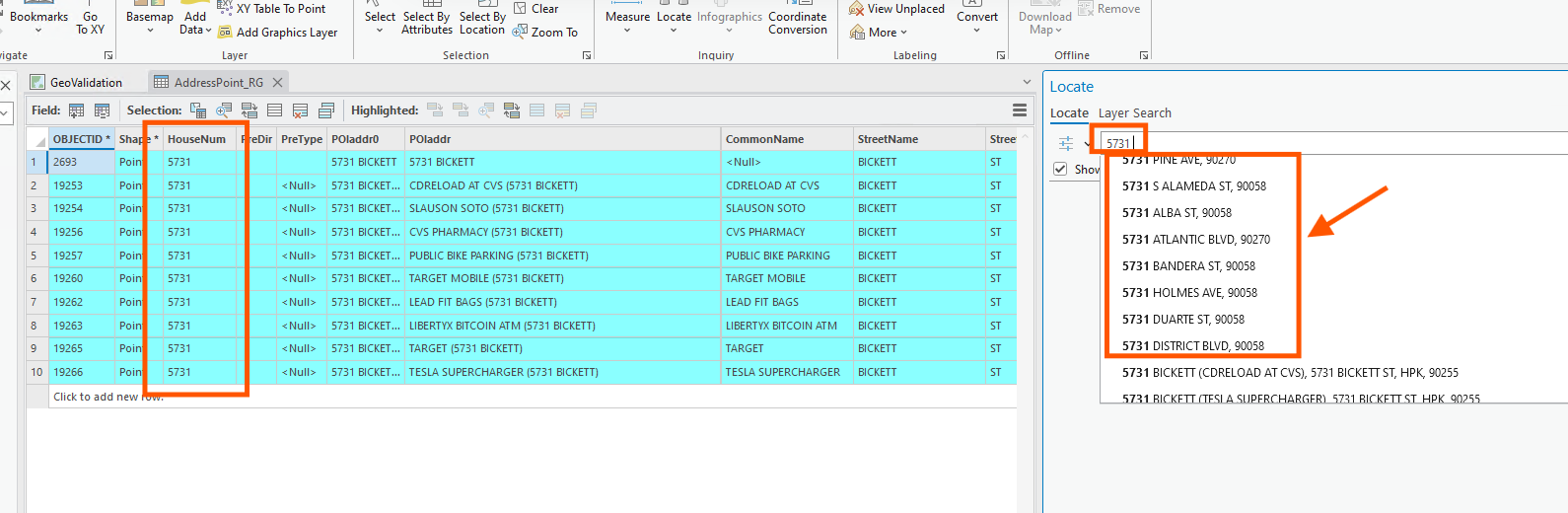1568x513 pixels.
Task: Click Zoom To in Selection group
Action: (545, 33)
